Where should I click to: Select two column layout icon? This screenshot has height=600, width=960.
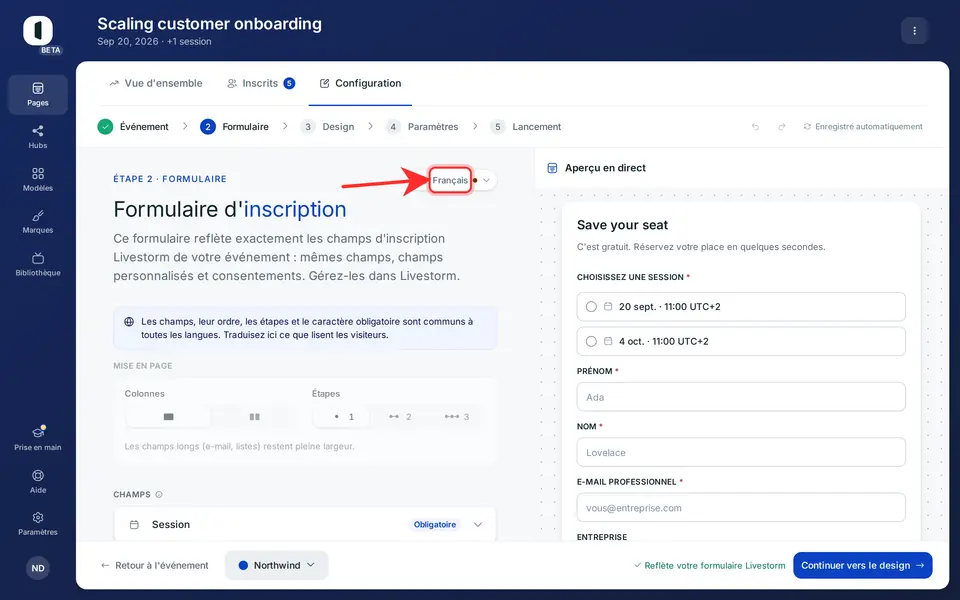coord(255,417)
